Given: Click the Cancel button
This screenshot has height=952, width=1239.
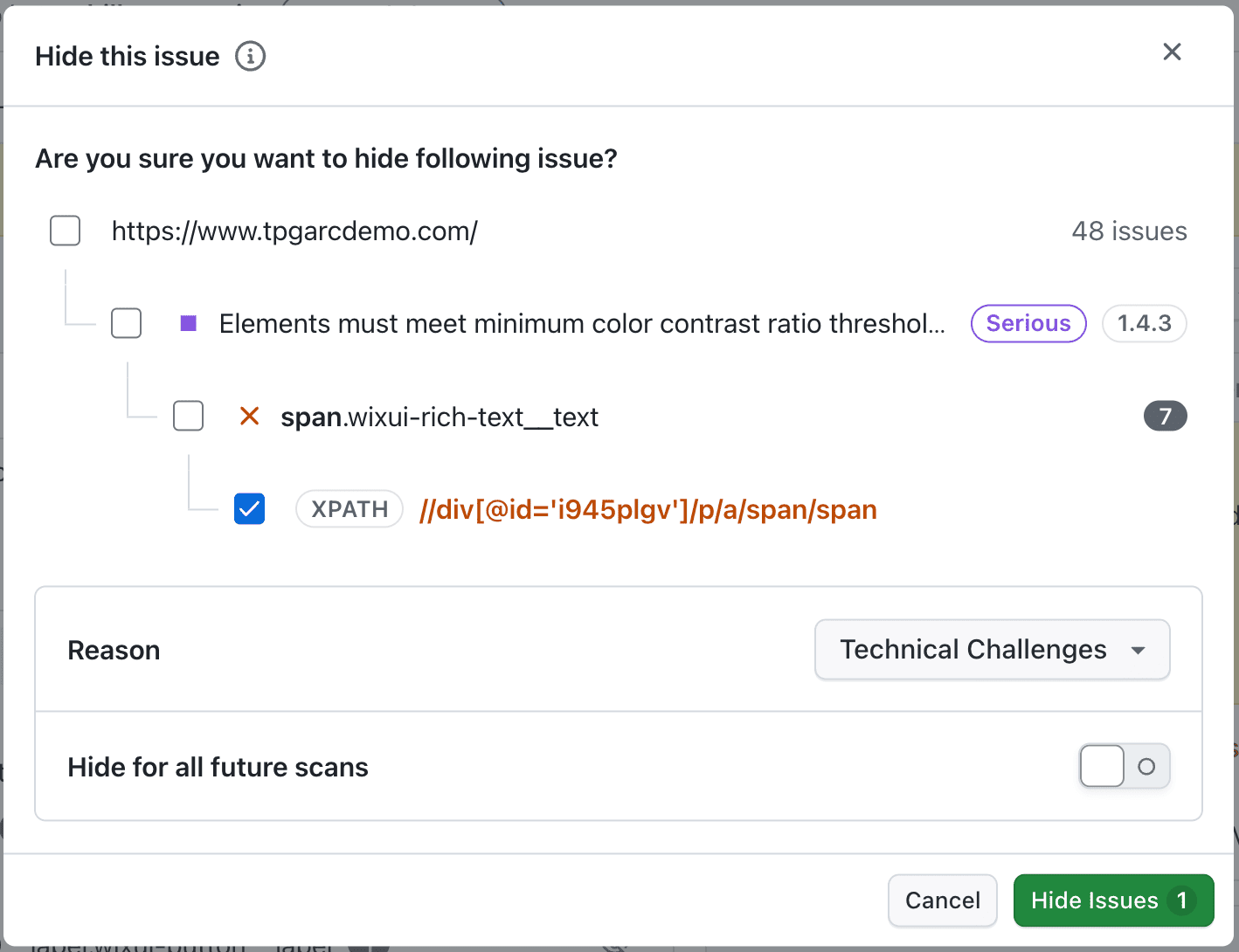Looking at the screenshot, I should (942, 900).
